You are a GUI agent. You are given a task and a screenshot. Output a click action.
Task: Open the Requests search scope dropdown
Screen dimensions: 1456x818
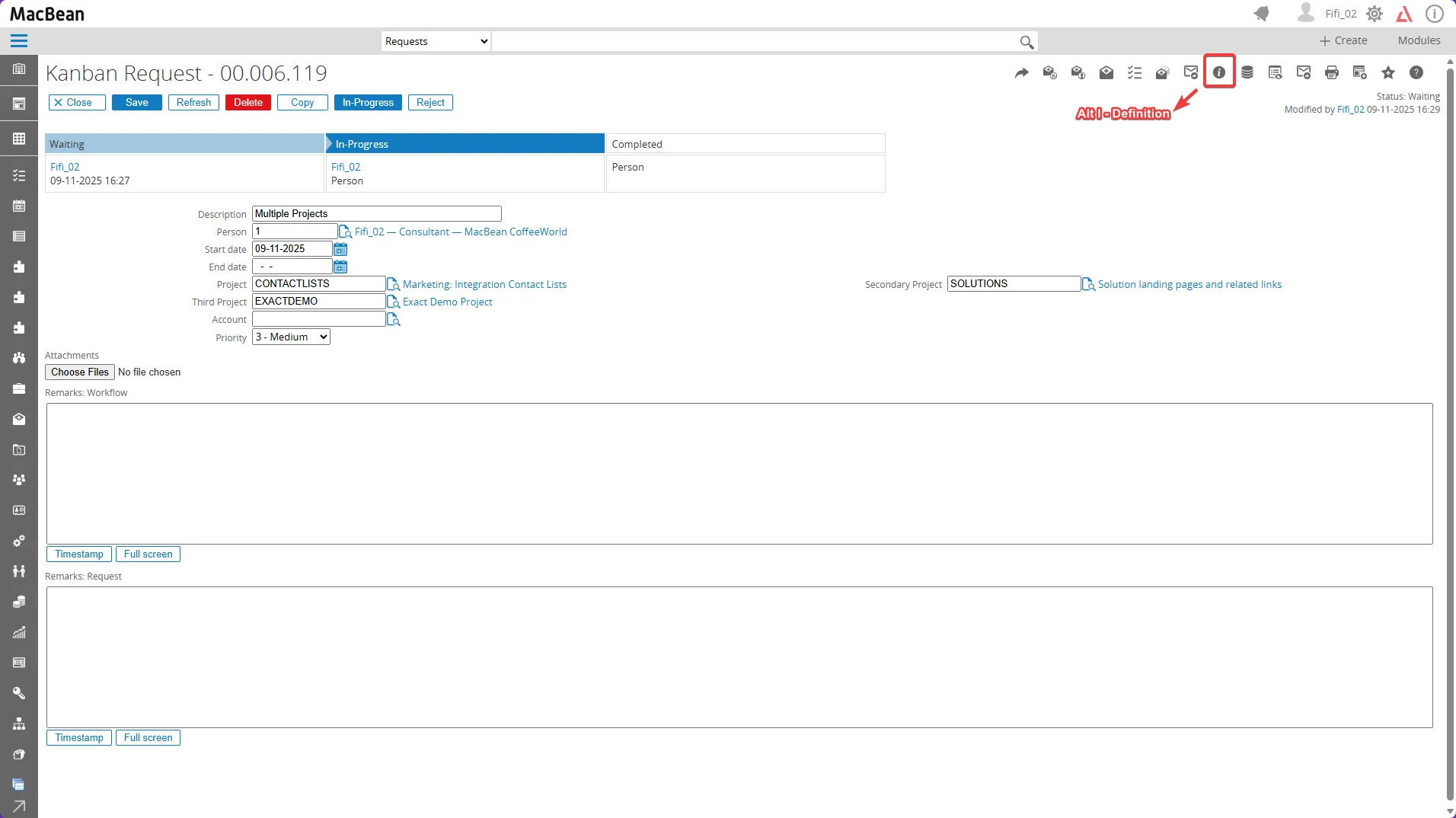pos(435,41)
